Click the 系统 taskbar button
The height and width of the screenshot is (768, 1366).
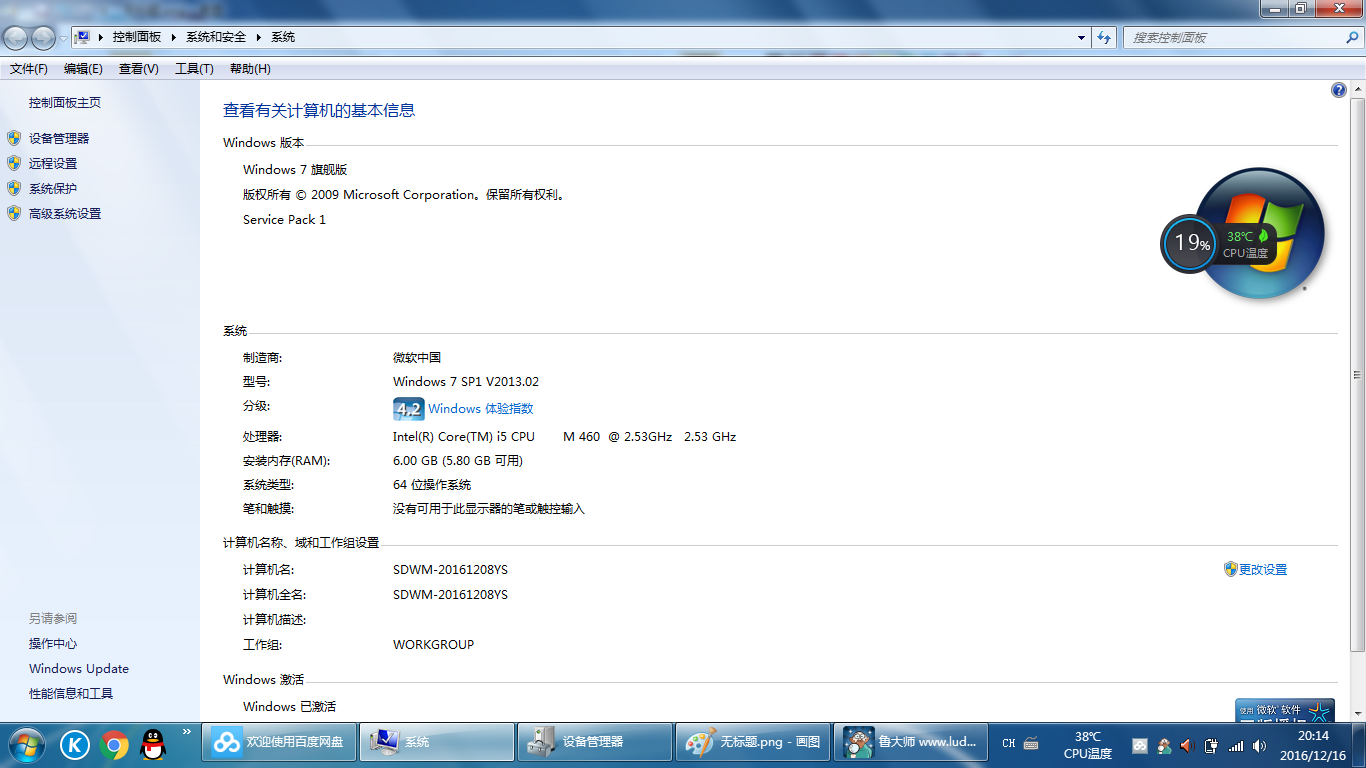437,743
